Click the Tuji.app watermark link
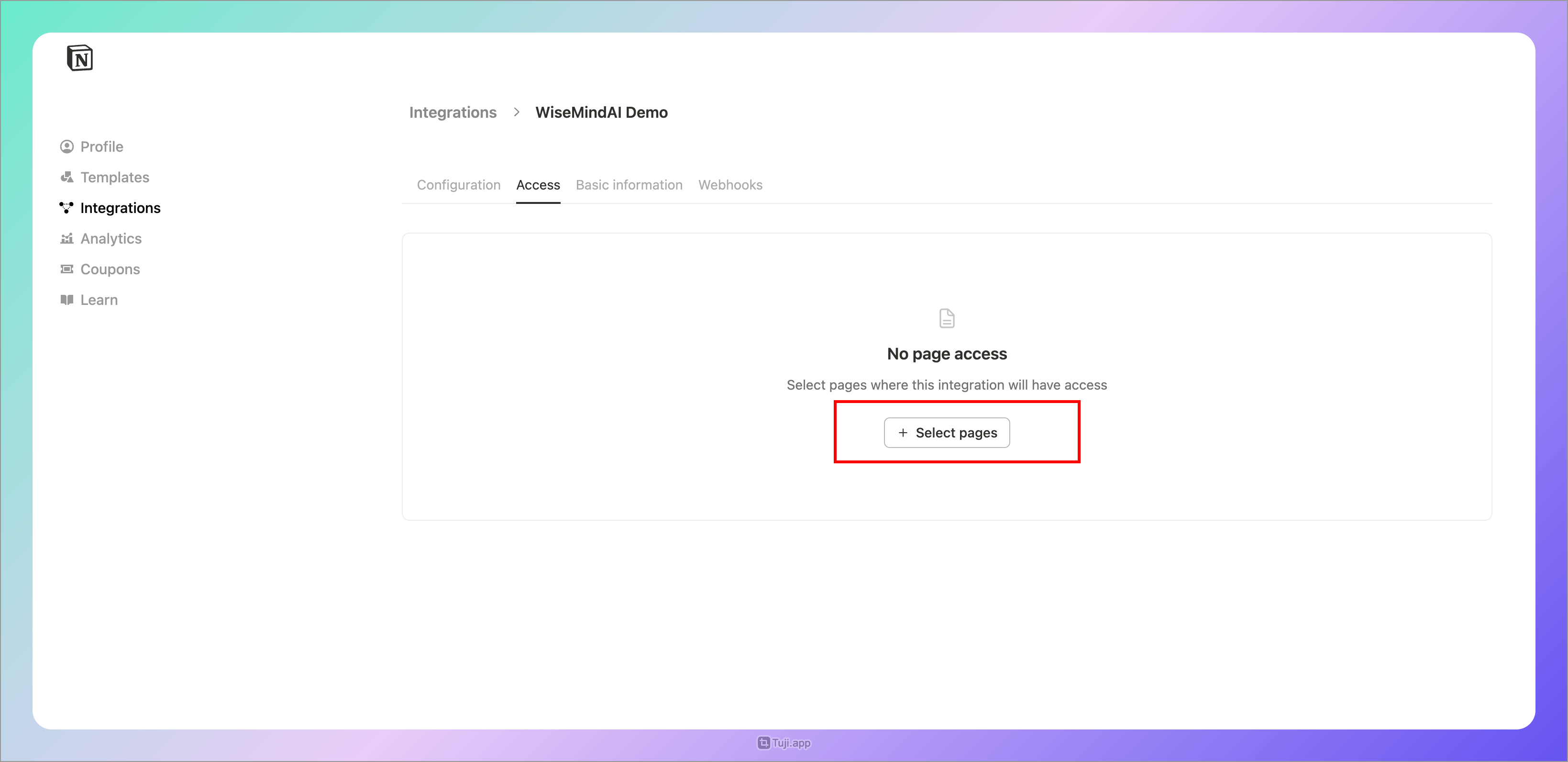 (x=784, y=742)
